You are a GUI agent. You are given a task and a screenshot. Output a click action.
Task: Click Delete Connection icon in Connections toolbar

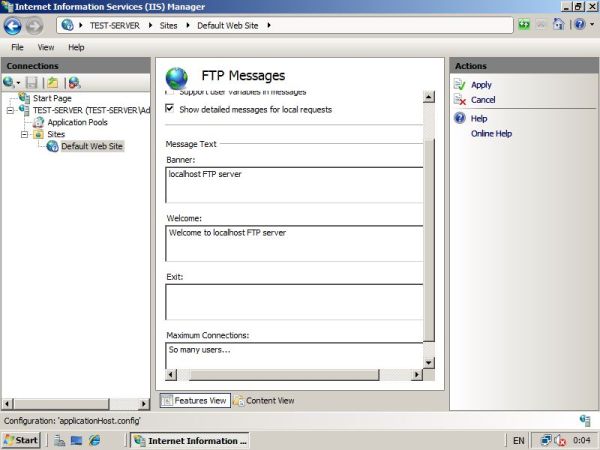tap(74, 82)
